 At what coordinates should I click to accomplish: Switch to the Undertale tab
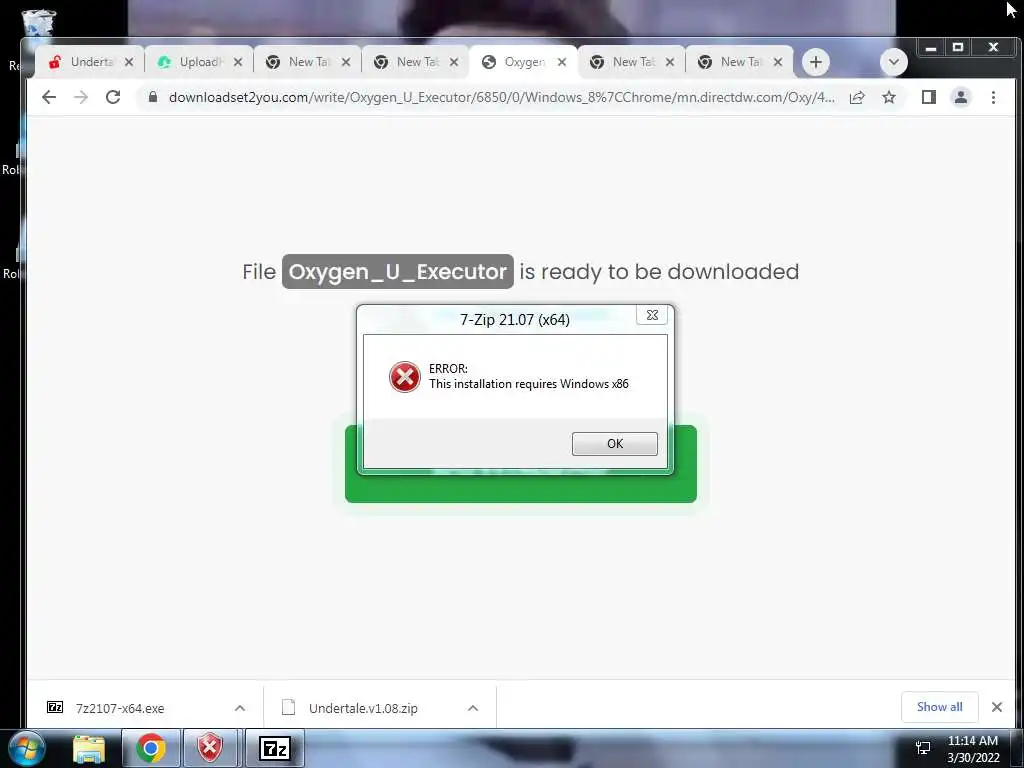click(x=89, y=62)
